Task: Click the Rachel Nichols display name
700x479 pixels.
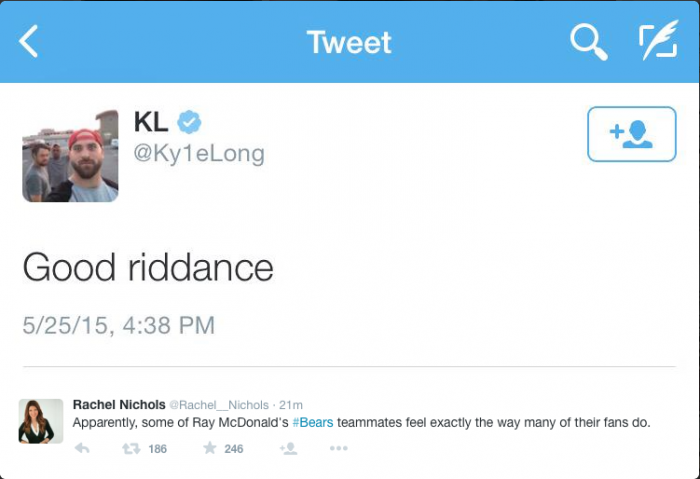Action: 117,404
